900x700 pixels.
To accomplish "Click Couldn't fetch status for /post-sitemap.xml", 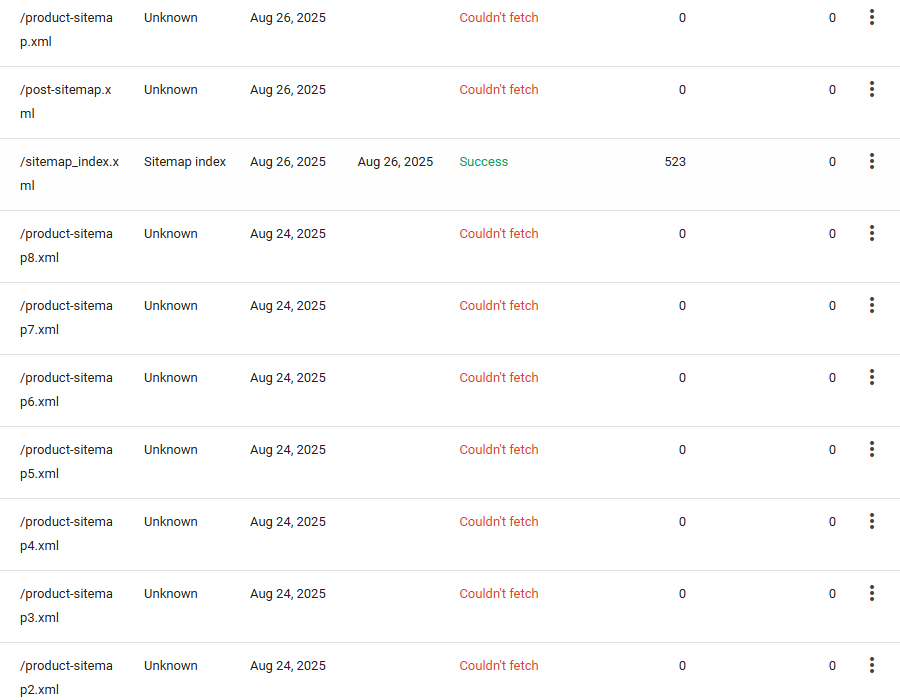I will [x=498, y=90].
